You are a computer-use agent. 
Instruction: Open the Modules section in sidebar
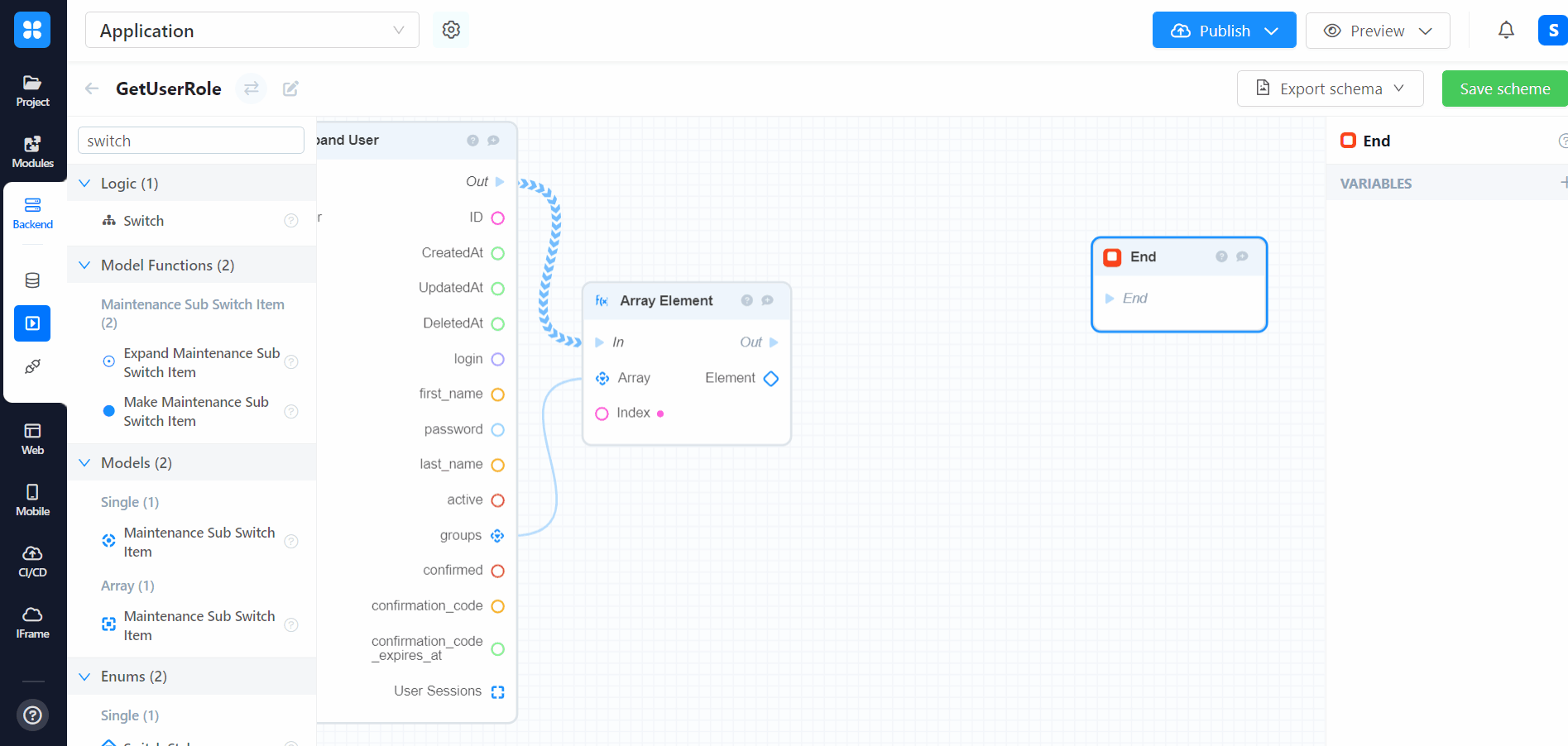32,151
